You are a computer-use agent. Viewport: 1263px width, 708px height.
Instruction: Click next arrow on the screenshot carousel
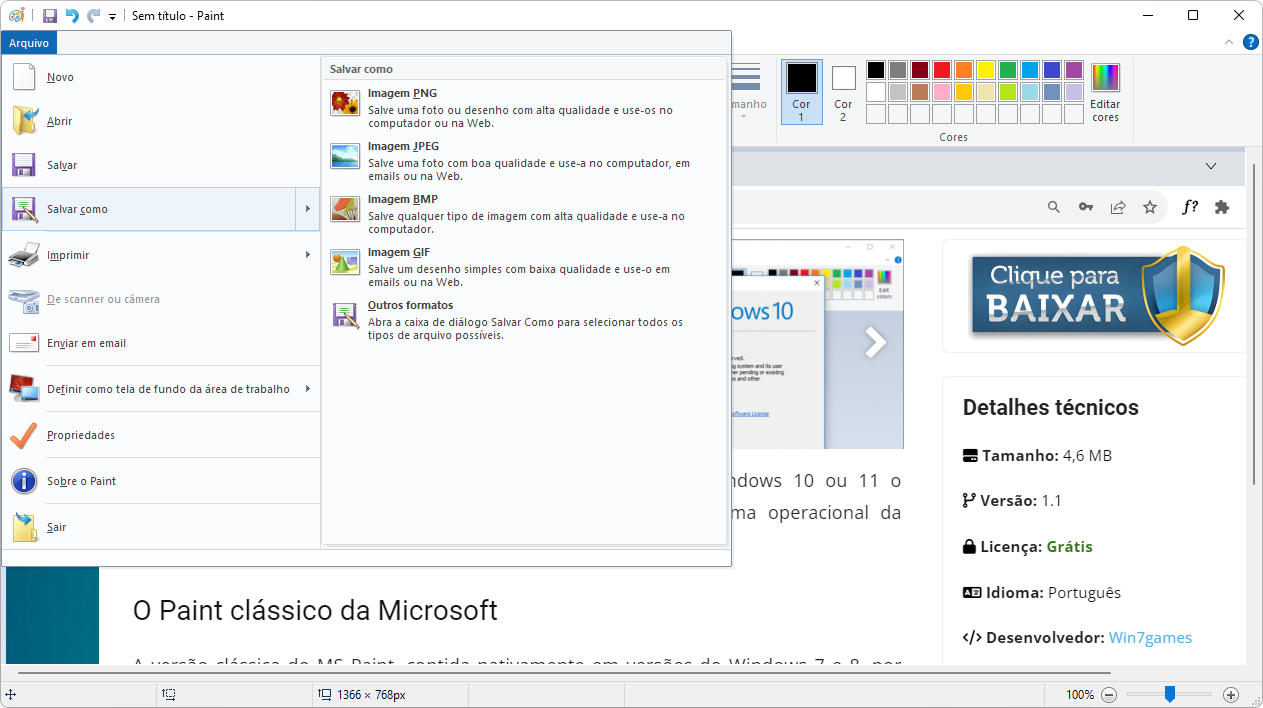(876, 343)
